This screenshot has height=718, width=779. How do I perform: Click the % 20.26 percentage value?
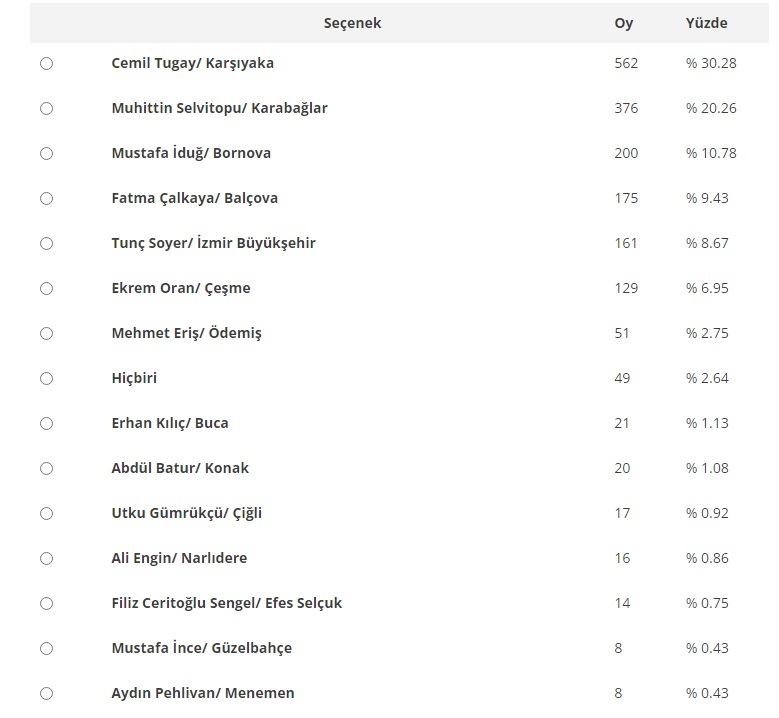[711, 108]
